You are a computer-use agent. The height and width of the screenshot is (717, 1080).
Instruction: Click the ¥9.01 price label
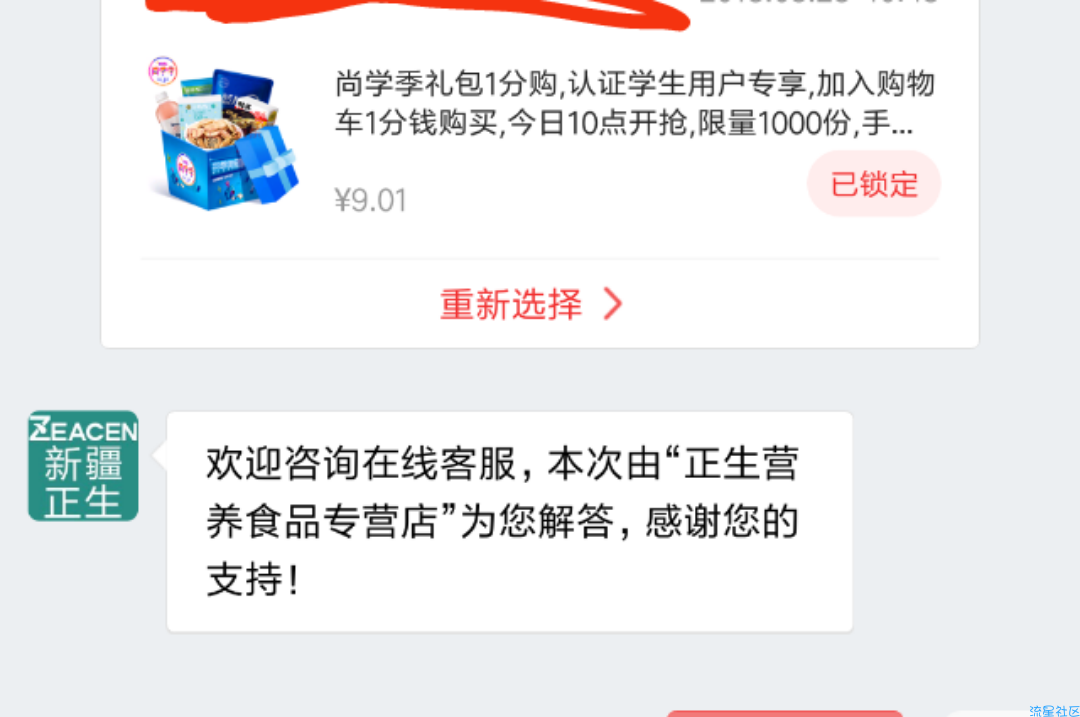(x=371, y=200)
